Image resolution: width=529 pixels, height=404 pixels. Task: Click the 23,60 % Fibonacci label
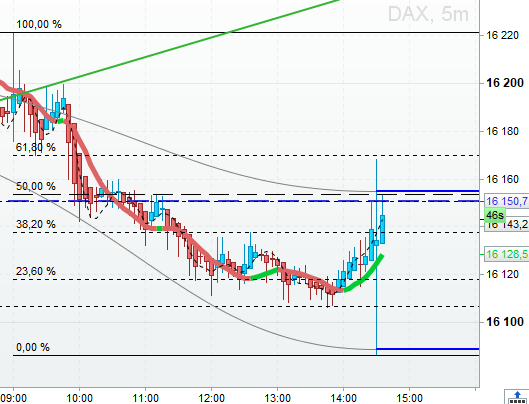coord(36,271)
